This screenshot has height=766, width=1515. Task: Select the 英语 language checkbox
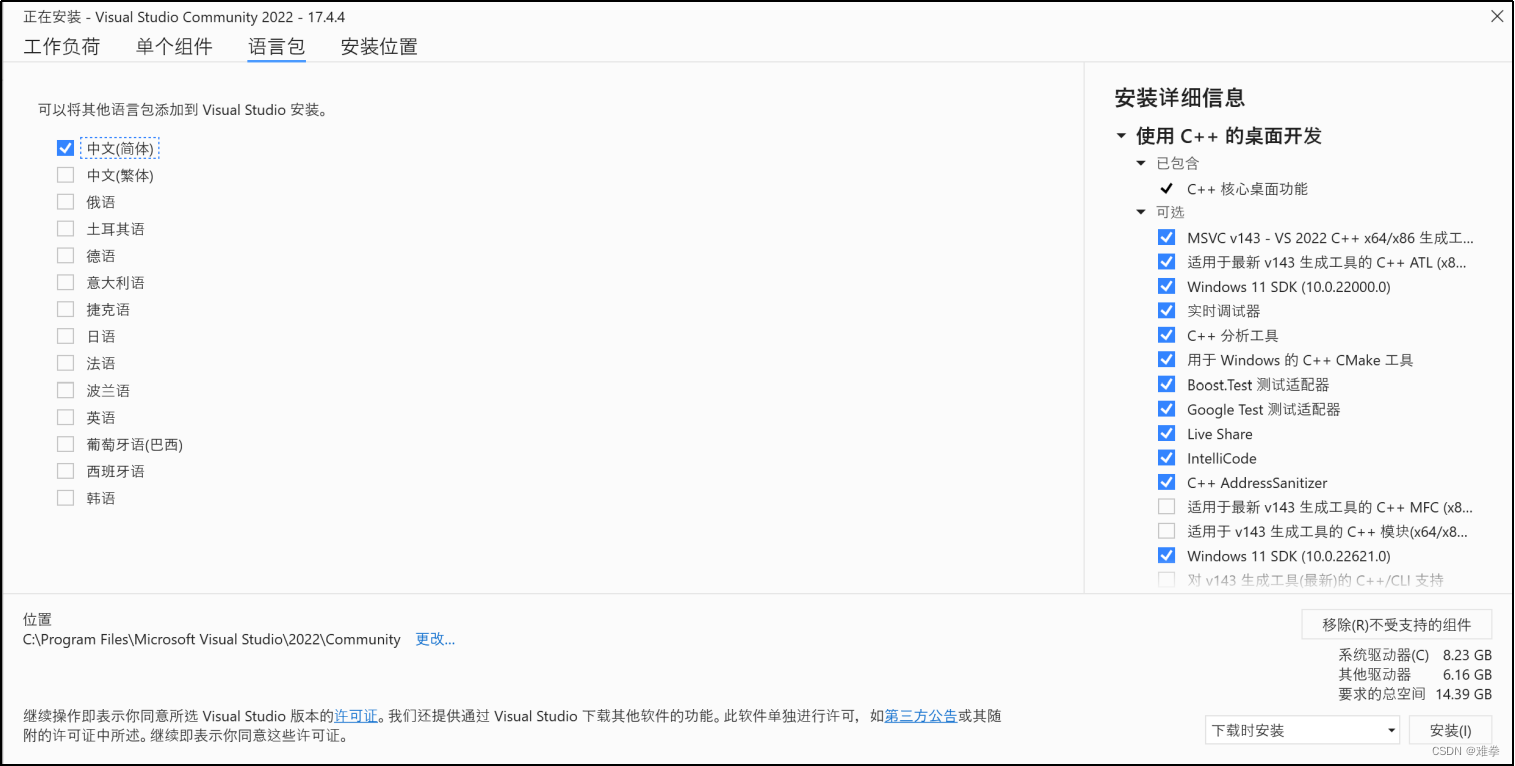click(66, 417)
